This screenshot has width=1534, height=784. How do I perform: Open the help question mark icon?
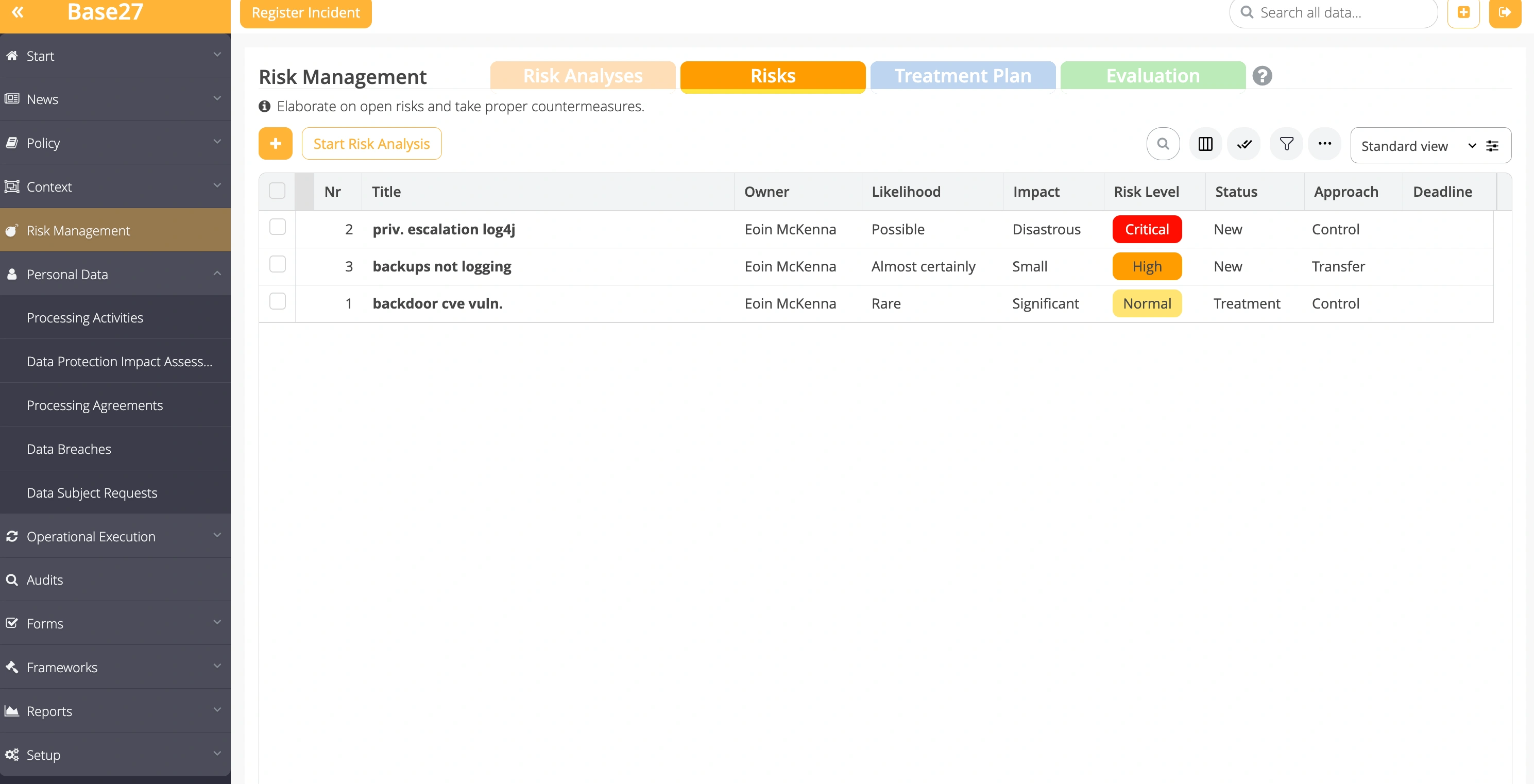click(x=1262, y=76)
